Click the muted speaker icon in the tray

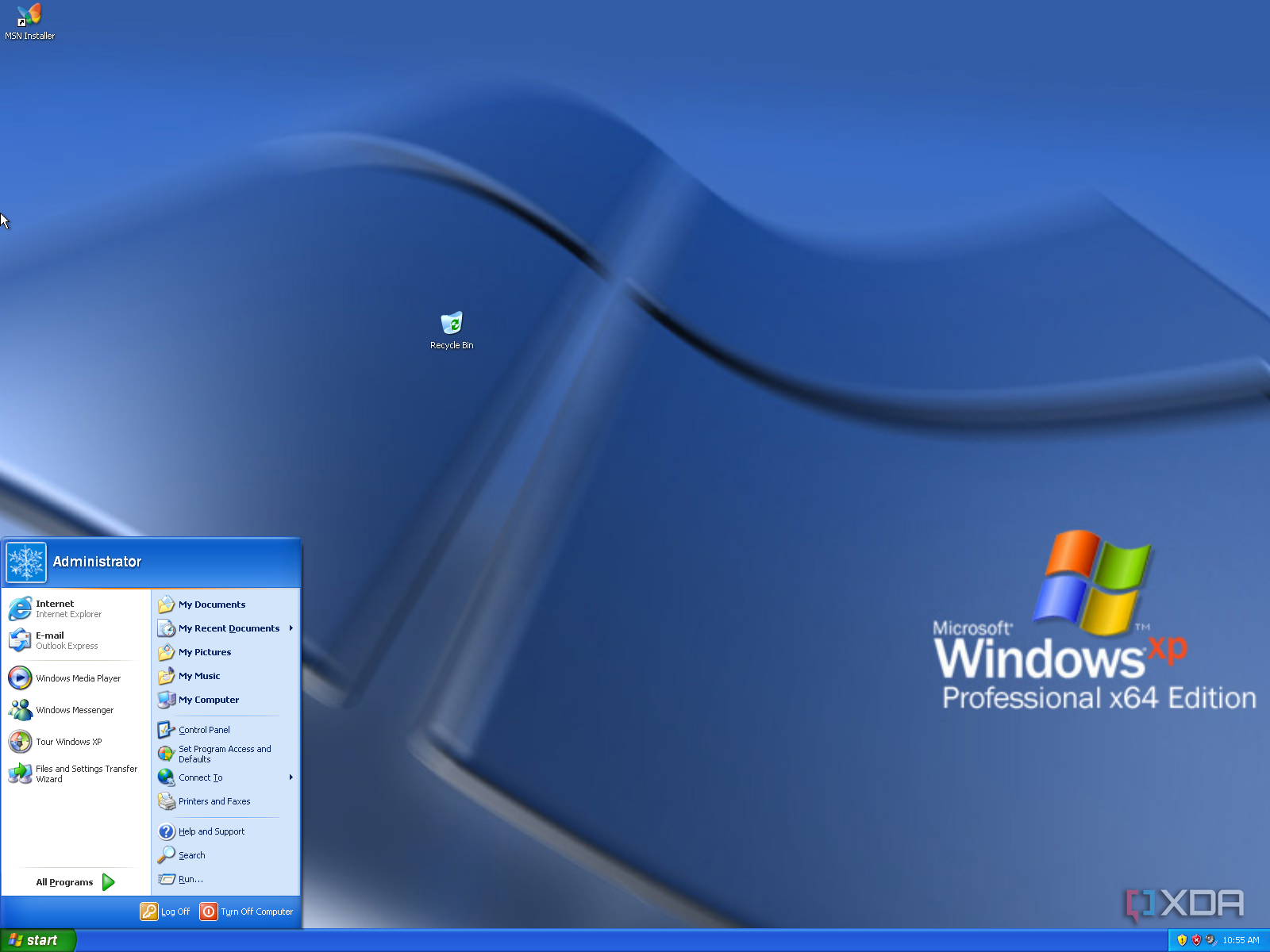pos(1210,939)
